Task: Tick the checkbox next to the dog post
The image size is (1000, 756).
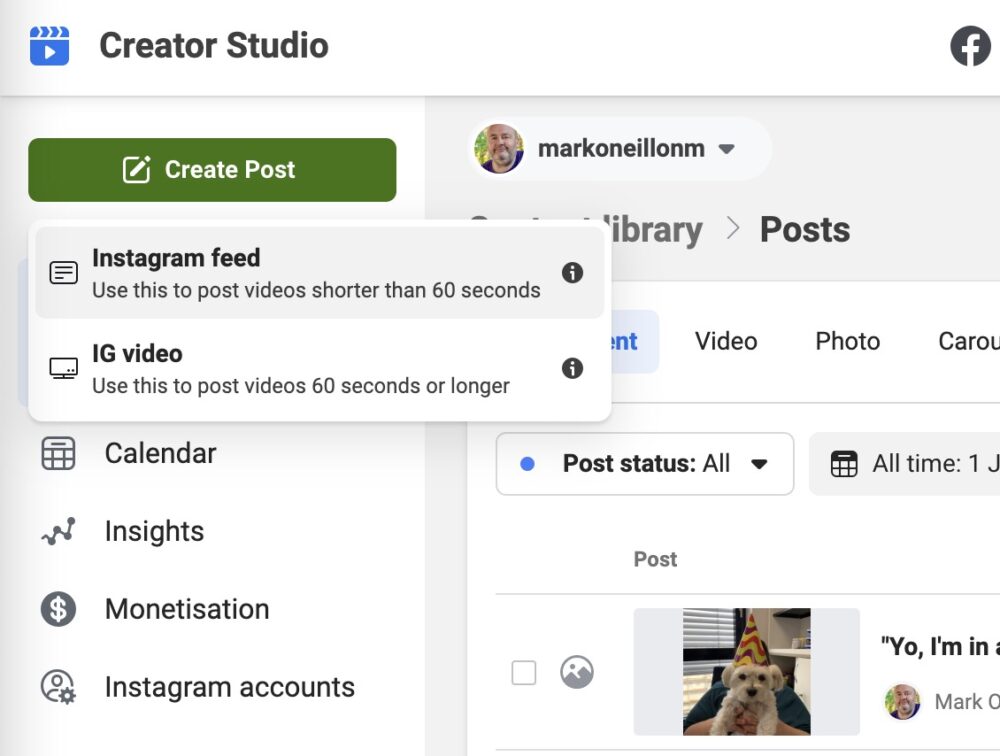Action: coord(524,673)
